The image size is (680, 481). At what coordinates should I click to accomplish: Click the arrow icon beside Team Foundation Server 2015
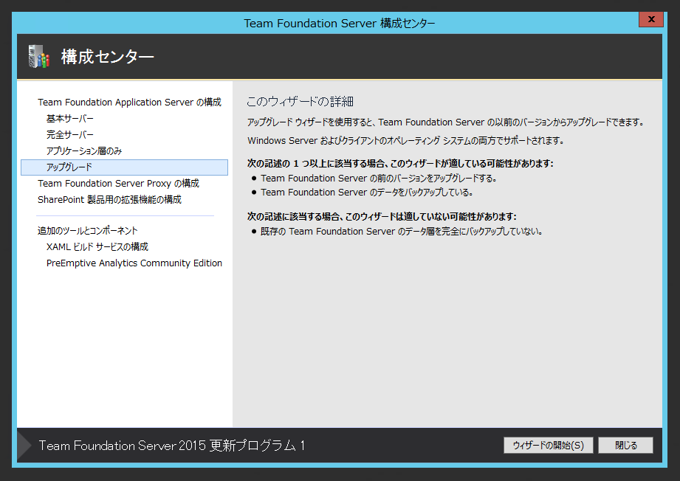24,445
